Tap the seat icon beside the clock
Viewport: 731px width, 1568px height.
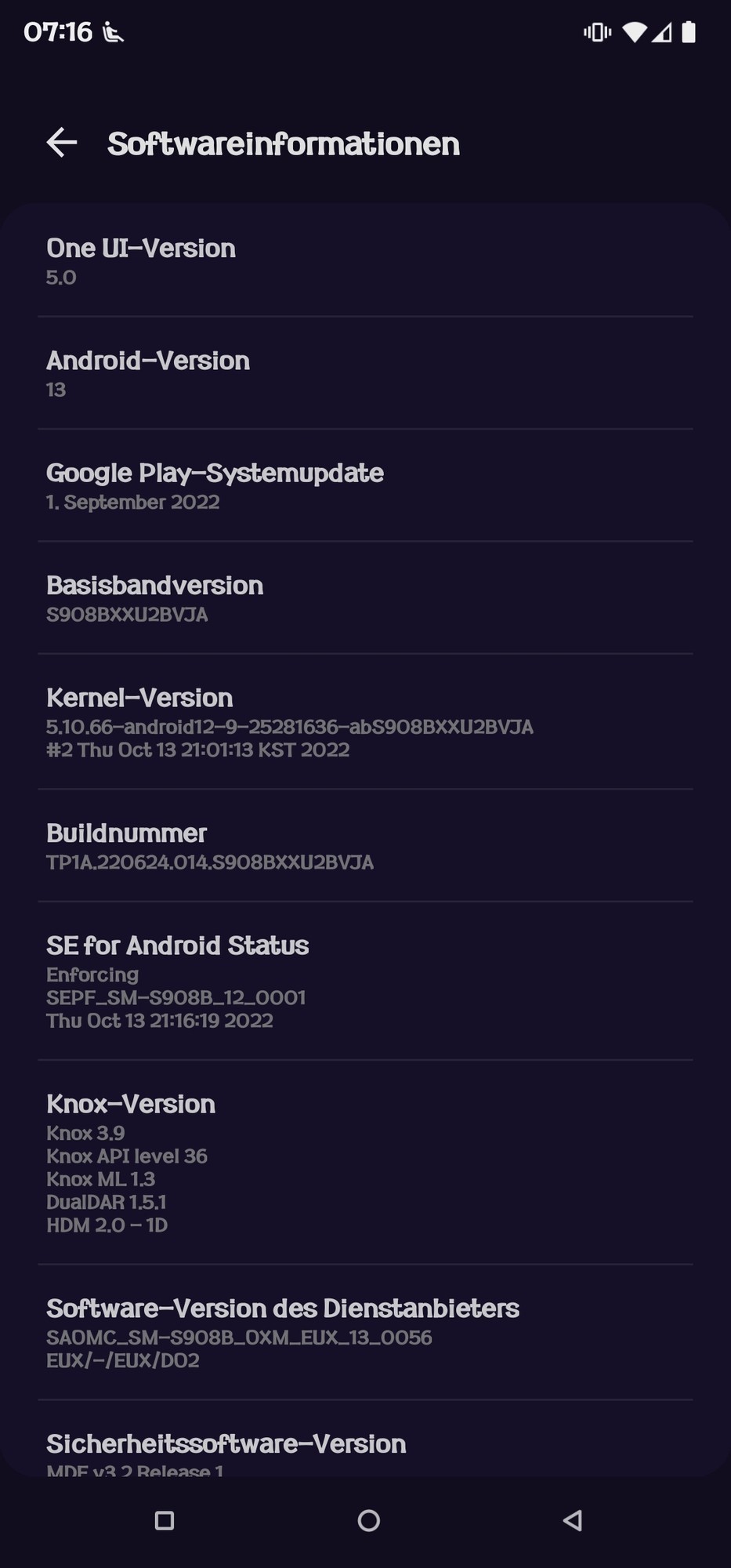[113, 33]
